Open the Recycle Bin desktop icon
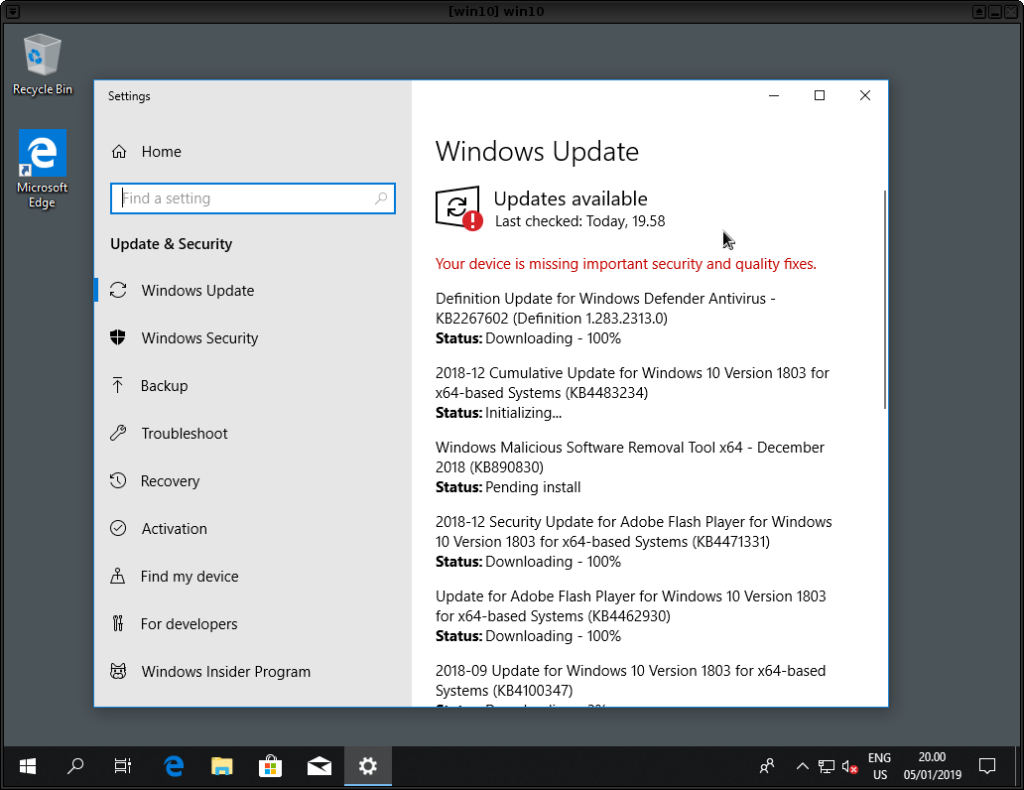 click(42, 65)
